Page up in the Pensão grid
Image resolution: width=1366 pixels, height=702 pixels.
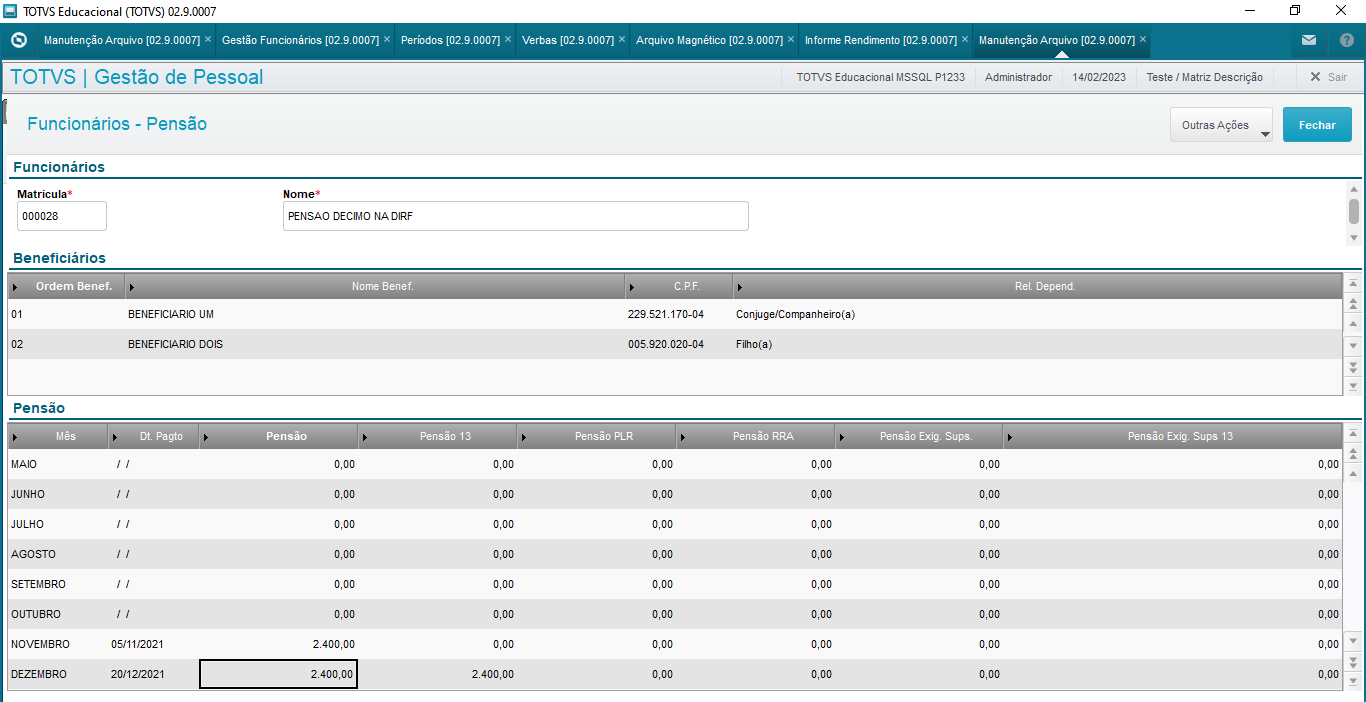pyautogui.click(x=1353, y=454)
